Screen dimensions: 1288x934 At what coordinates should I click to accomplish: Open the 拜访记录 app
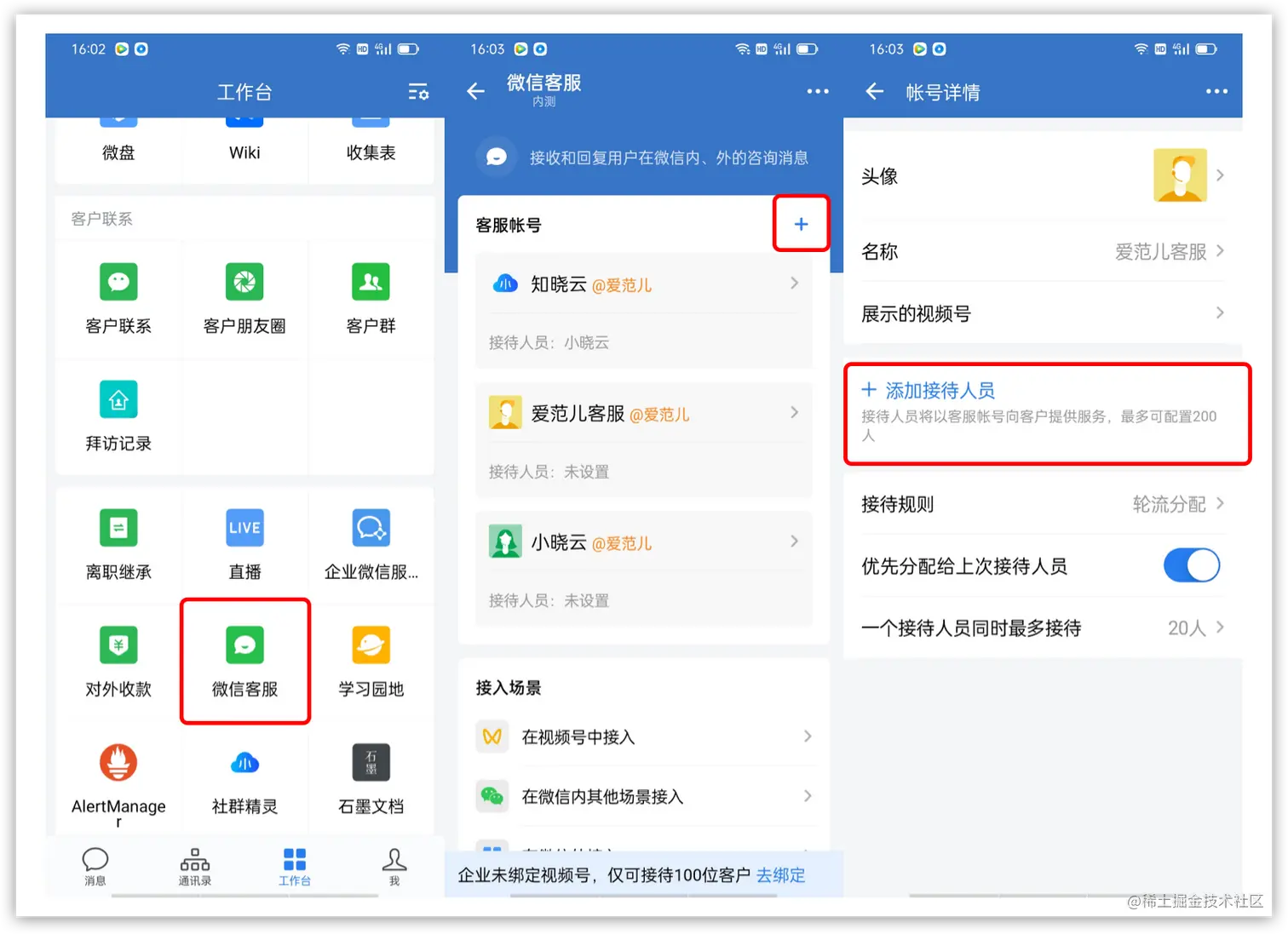point(118,416)
